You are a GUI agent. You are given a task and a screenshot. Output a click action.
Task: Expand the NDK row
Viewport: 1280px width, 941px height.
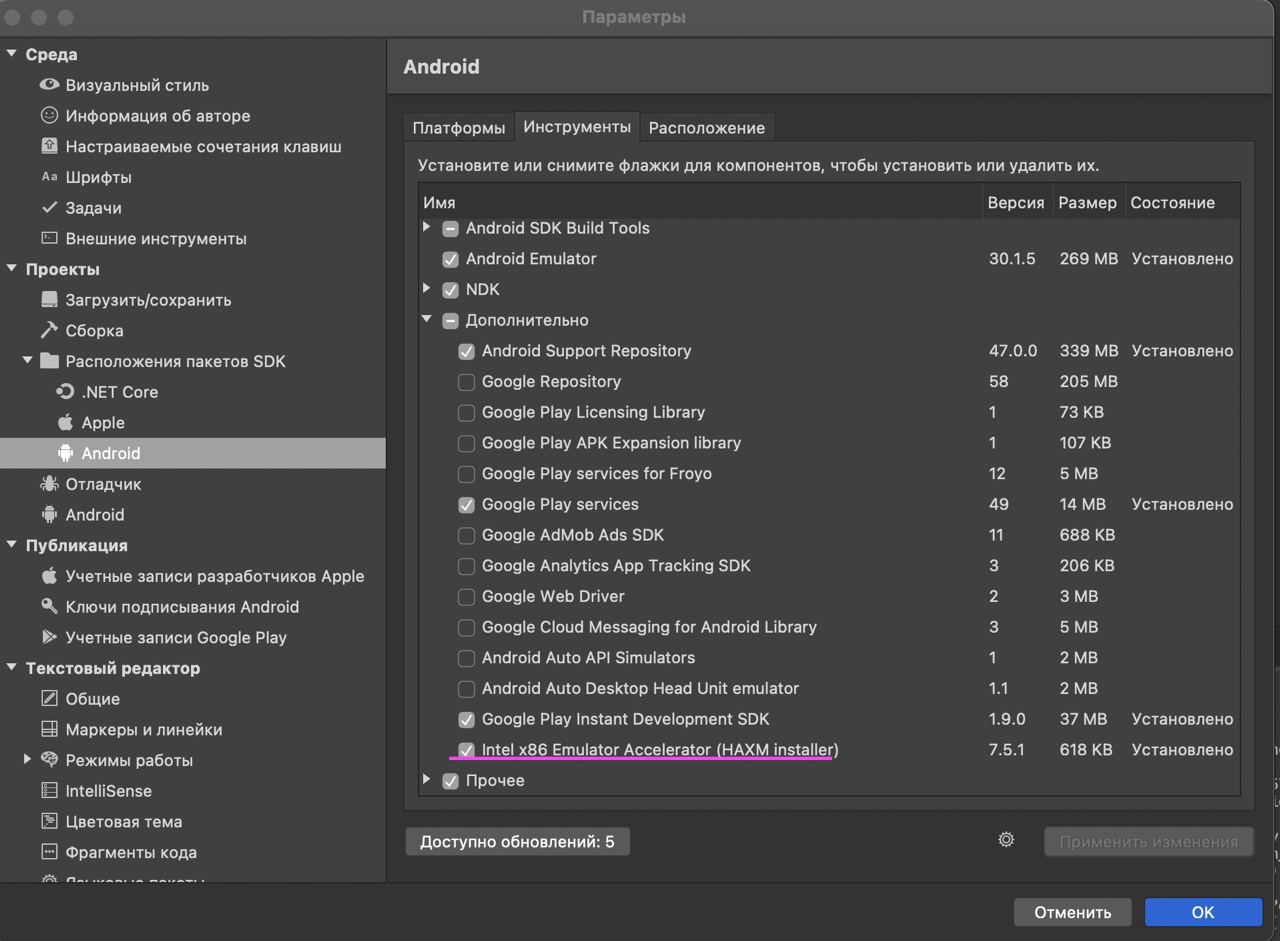pos(427,289)
